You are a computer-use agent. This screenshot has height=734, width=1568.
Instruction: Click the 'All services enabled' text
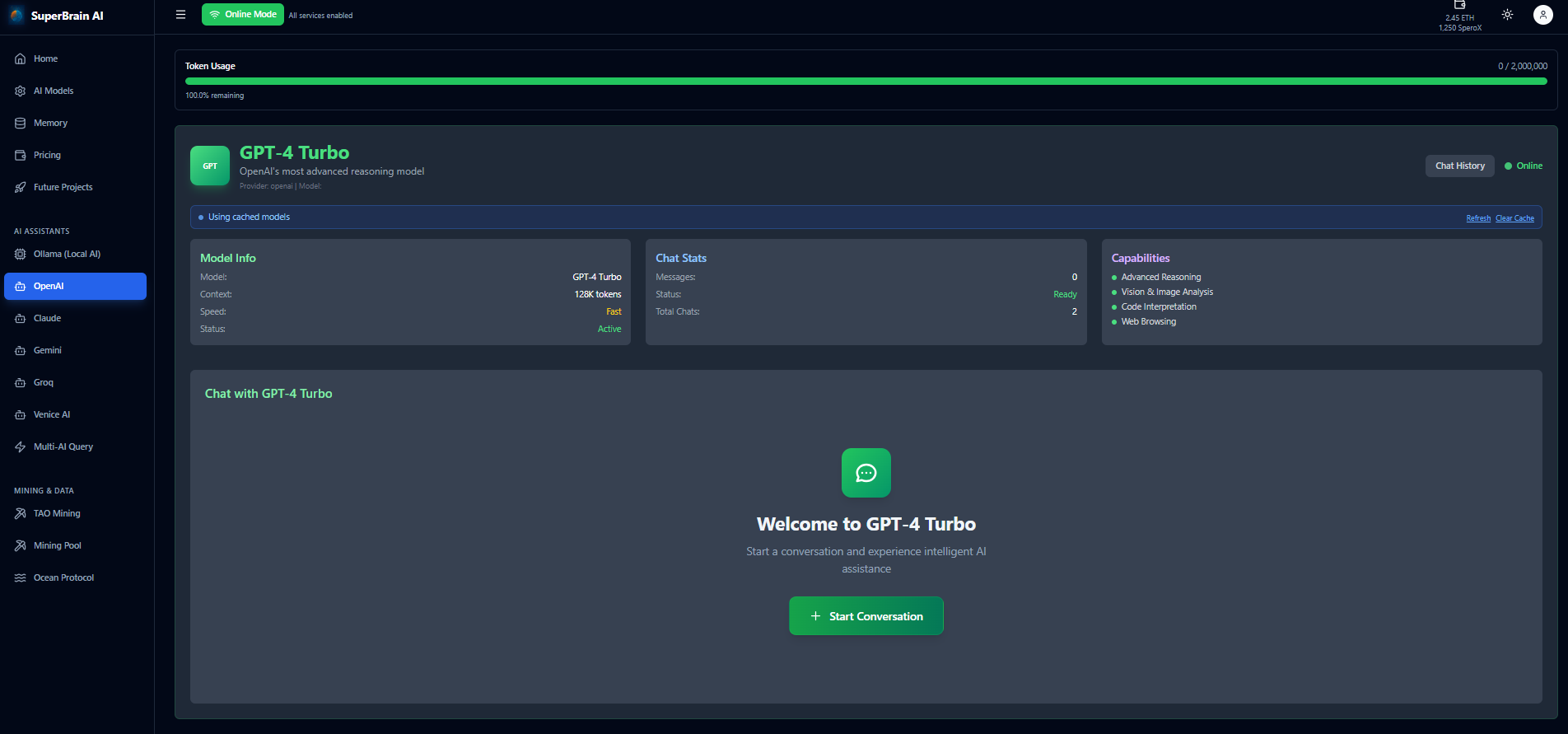320,16
